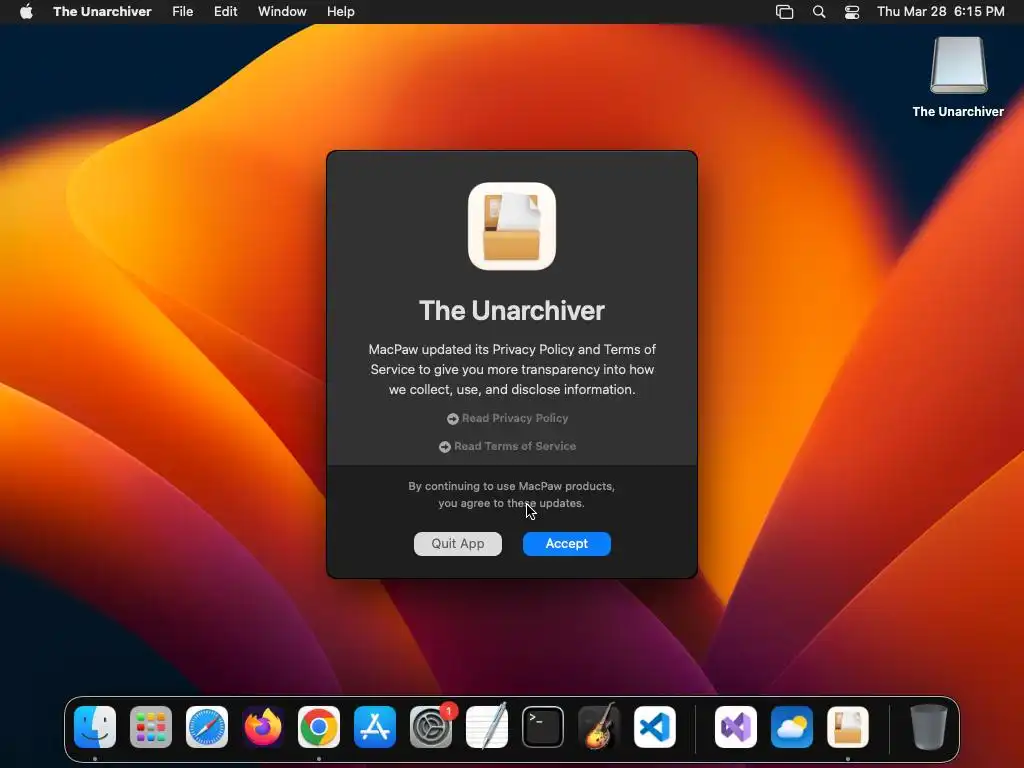Image resolution: width=1024 pixels, height=768 pixels.
Task: Open the Apple menu
Action: [26, 12]
